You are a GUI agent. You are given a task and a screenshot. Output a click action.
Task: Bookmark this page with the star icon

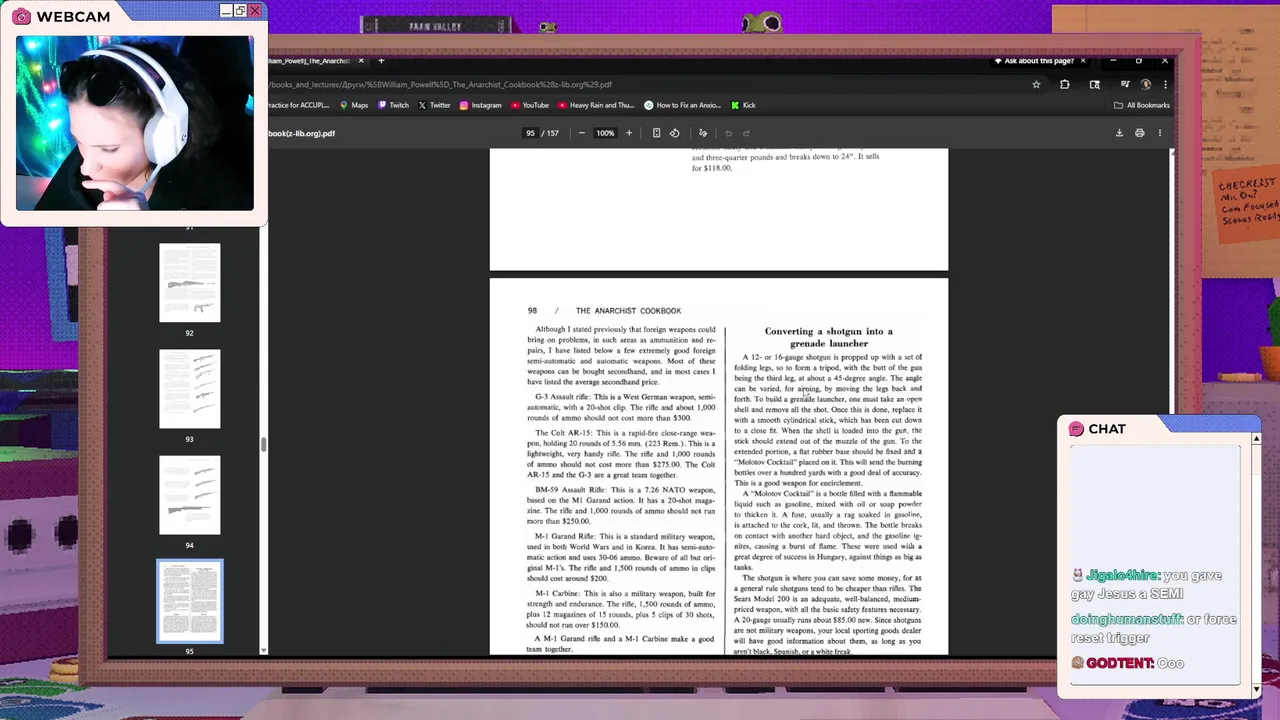1036,84
